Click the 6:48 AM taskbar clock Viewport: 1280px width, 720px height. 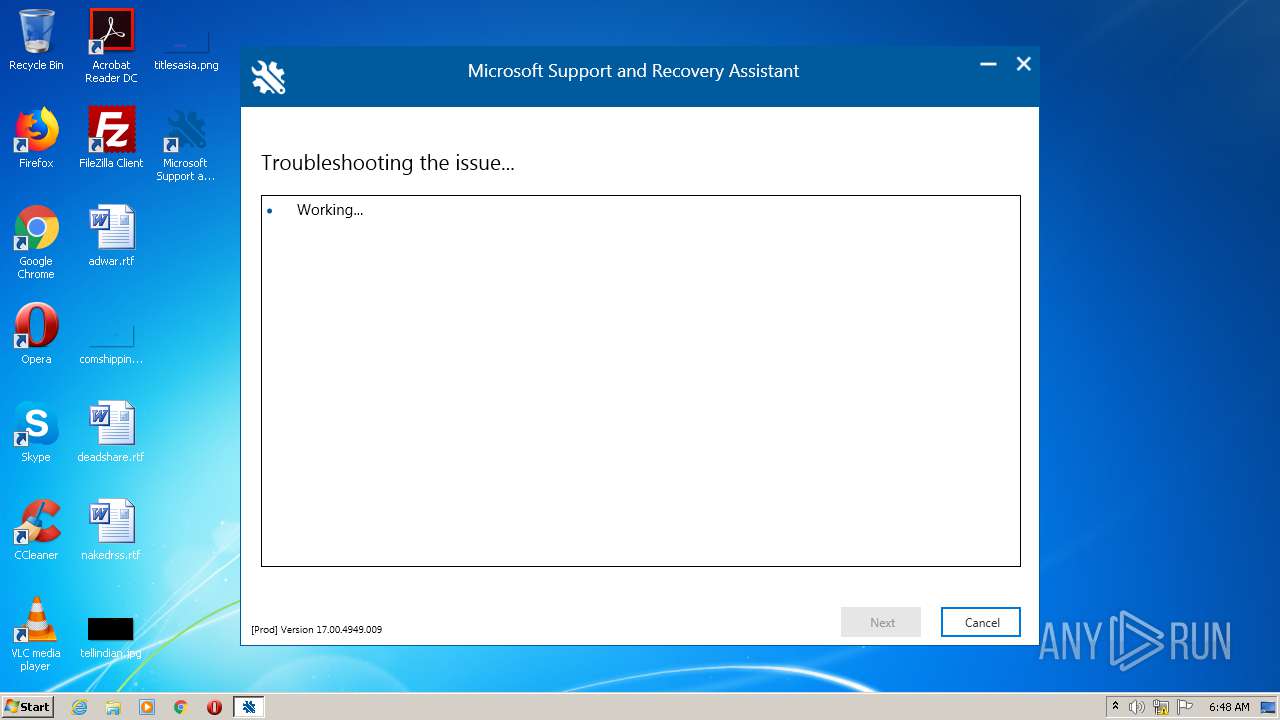click(1229, 707)
